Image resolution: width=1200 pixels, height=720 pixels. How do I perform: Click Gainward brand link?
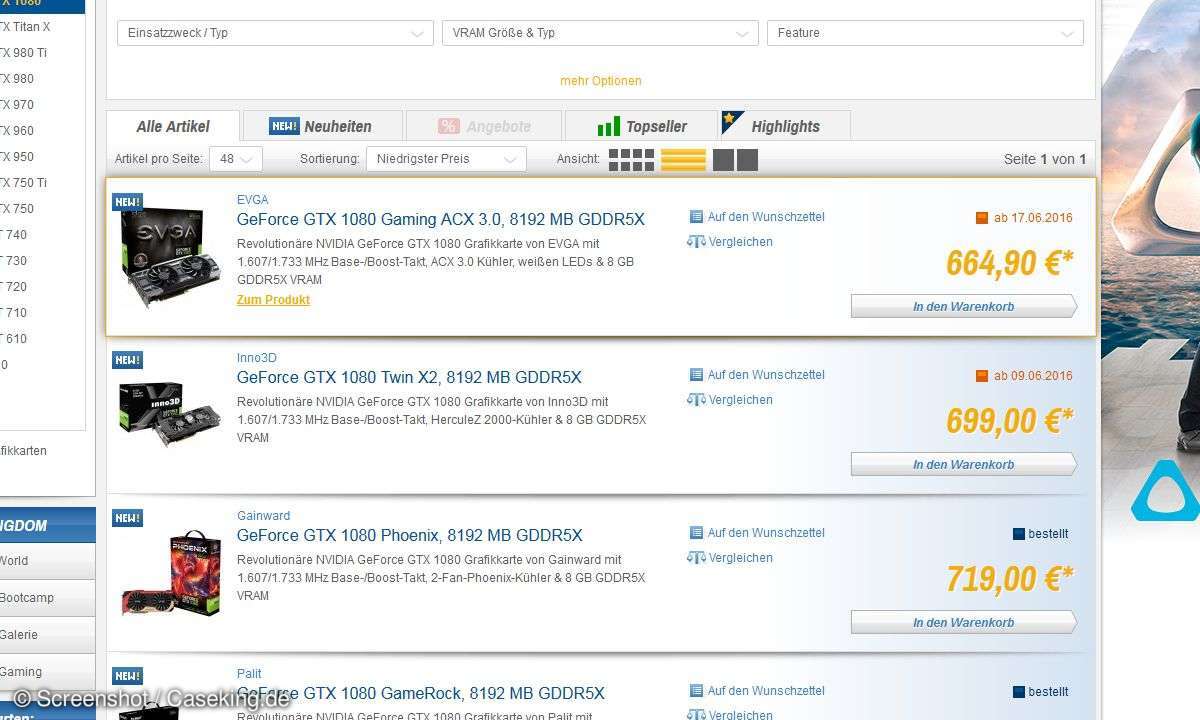pos(263,516)
